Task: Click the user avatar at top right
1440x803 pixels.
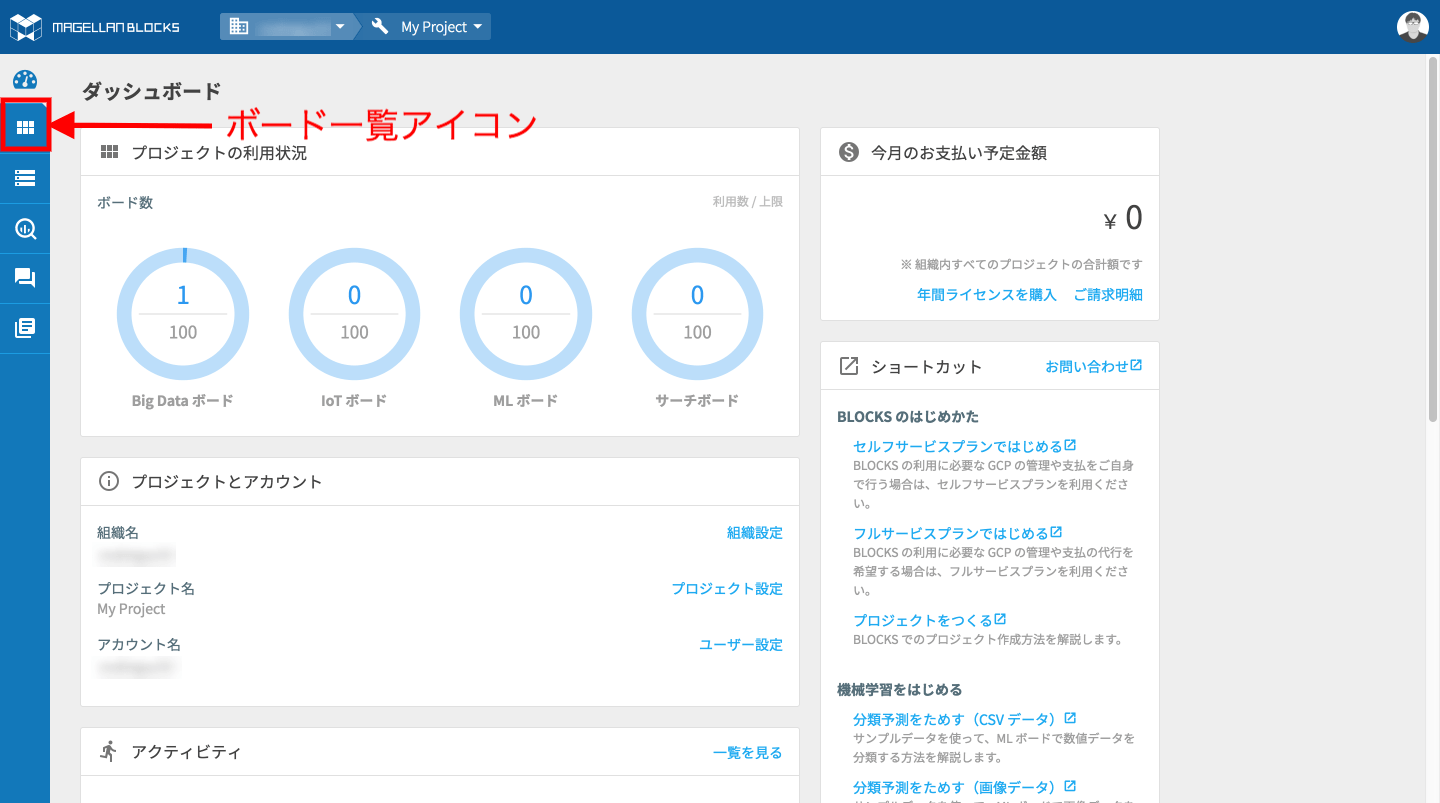Action: (1412, 27)
